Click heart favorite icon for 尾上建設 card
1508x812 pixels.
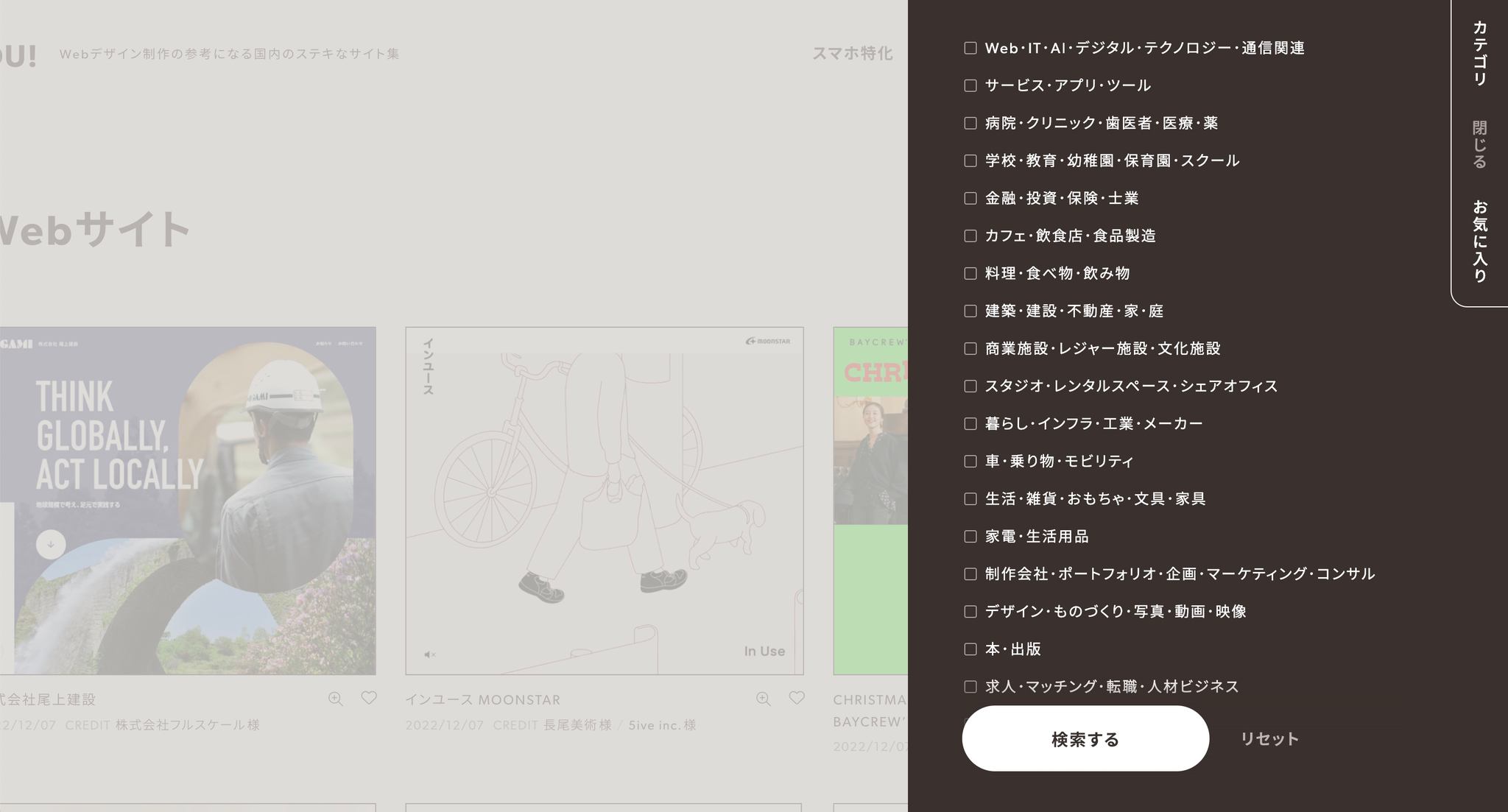pyautogui.click(x=369, y=698)
